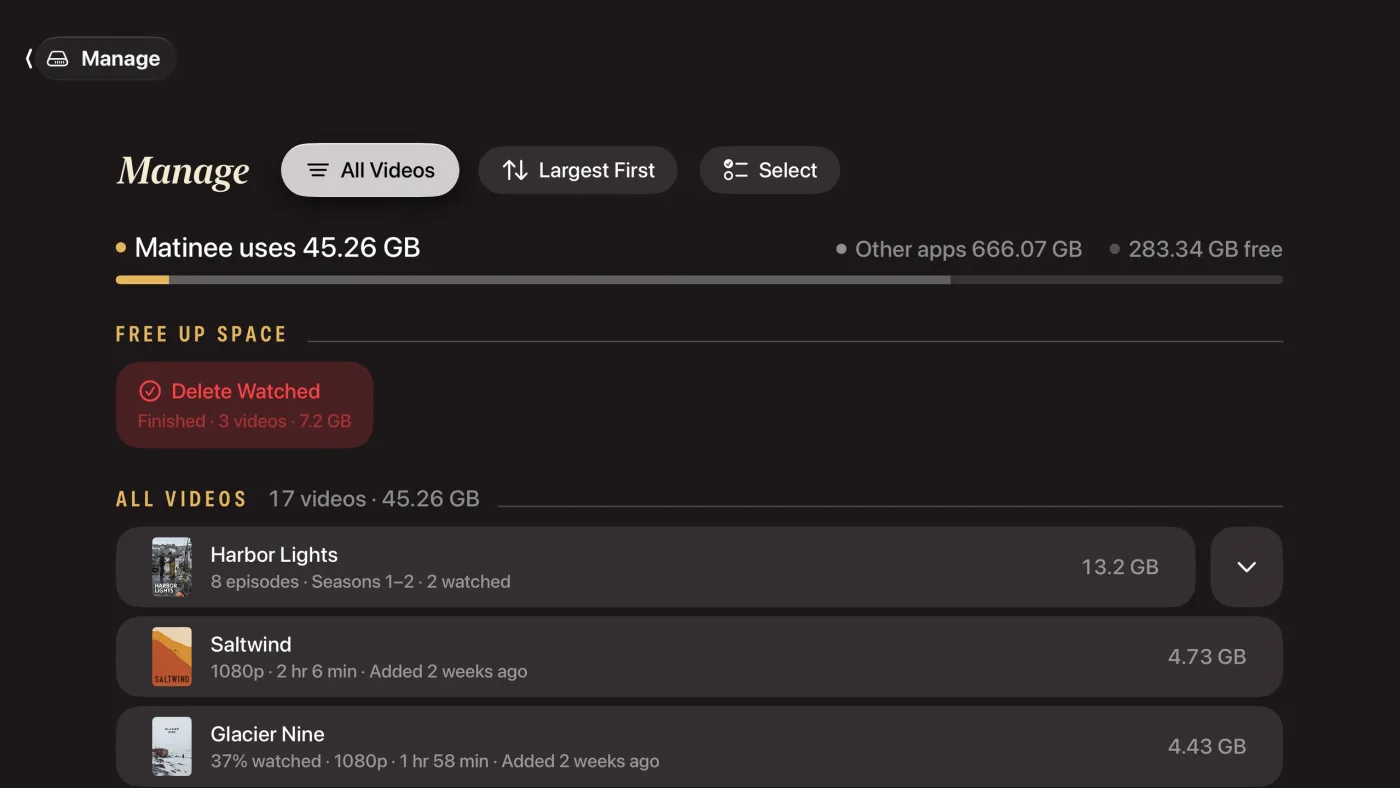Enter Select mode

click(769, 170)
